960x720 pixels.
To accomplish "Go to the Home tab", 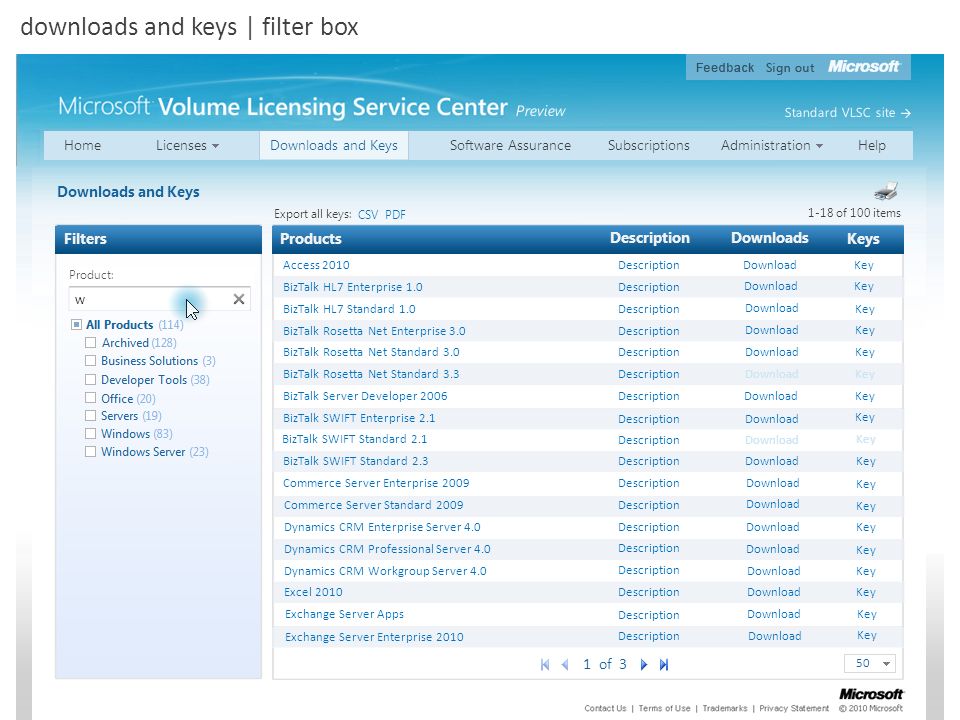I will [83, 145].
